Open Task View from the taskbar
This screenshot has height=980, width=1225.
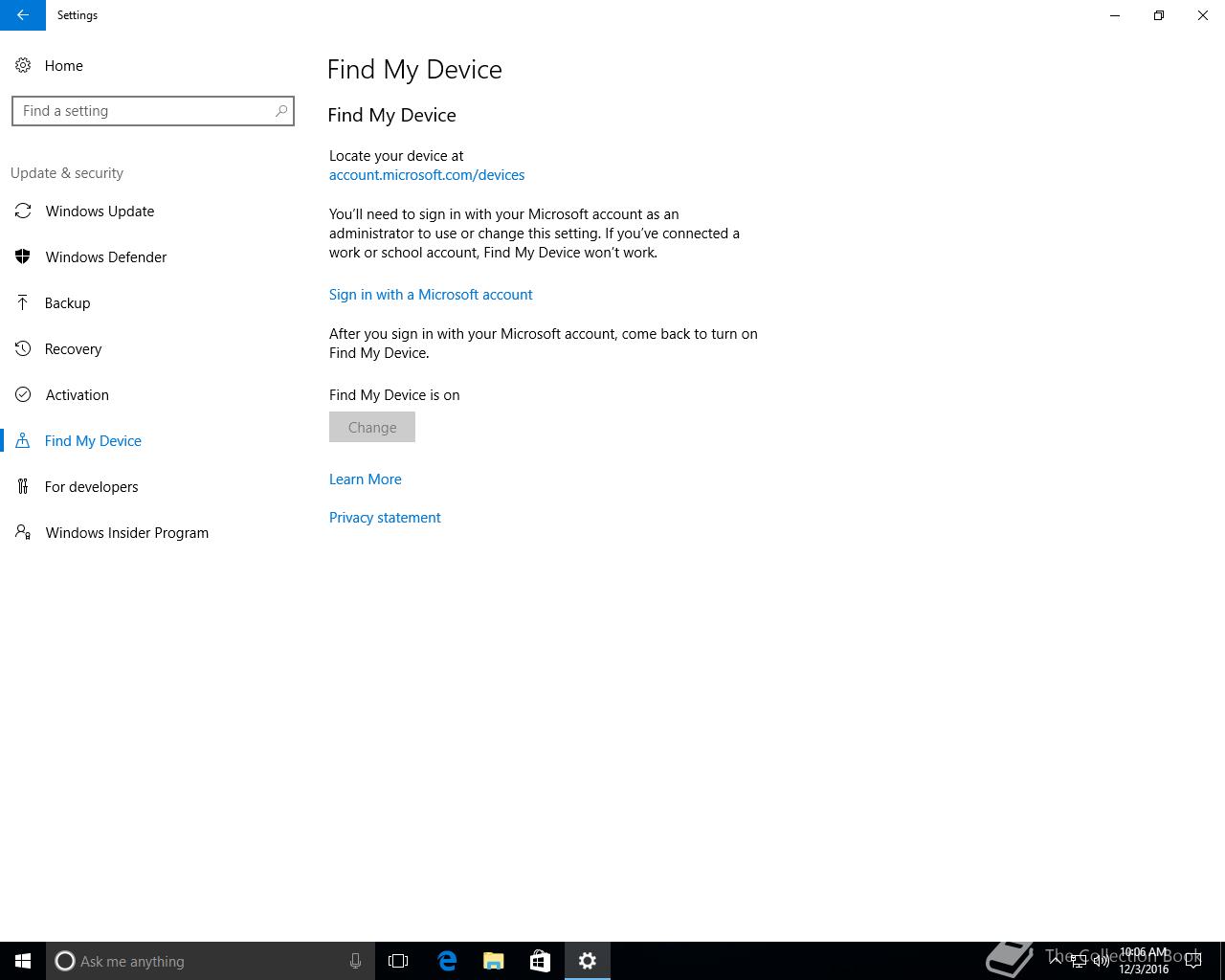pos(398,961)
